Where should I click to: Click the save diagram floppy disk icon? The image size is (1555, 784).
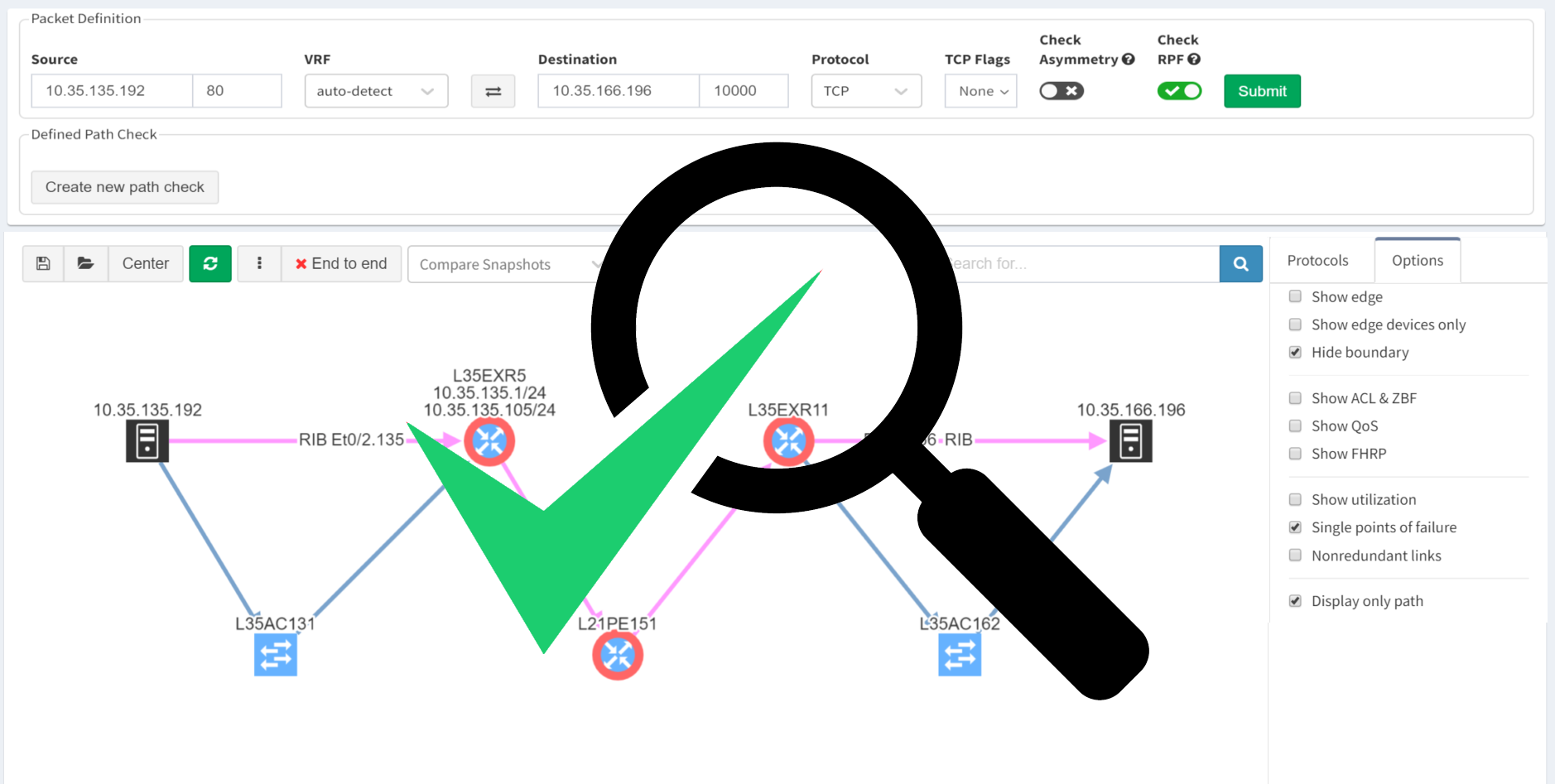click(x=43, y=264)
